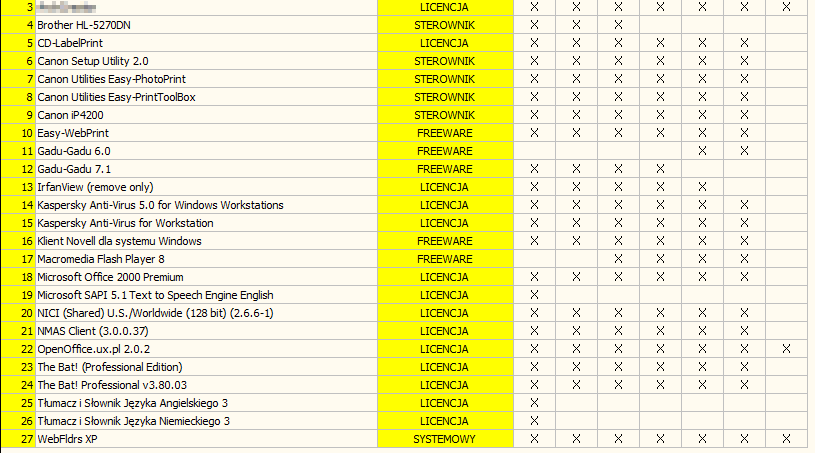Select LICENCJA type for OpenOffice.ux.pl 2.0.2

pos(445,349)
